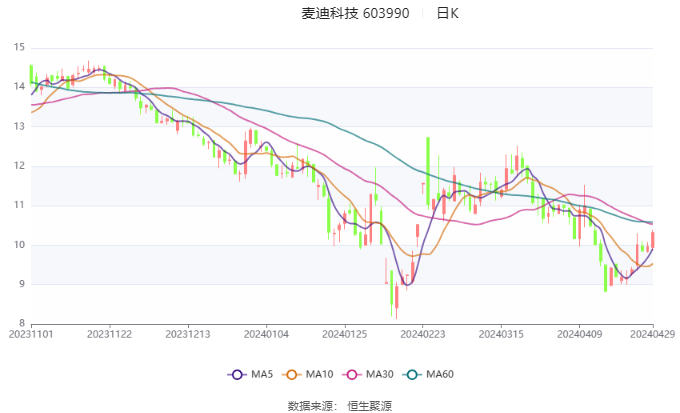The width and height of the screenshot is (680, 413).
Task: Select the 20231213 date on the x-axis
Action: click(x=188, y=335)
